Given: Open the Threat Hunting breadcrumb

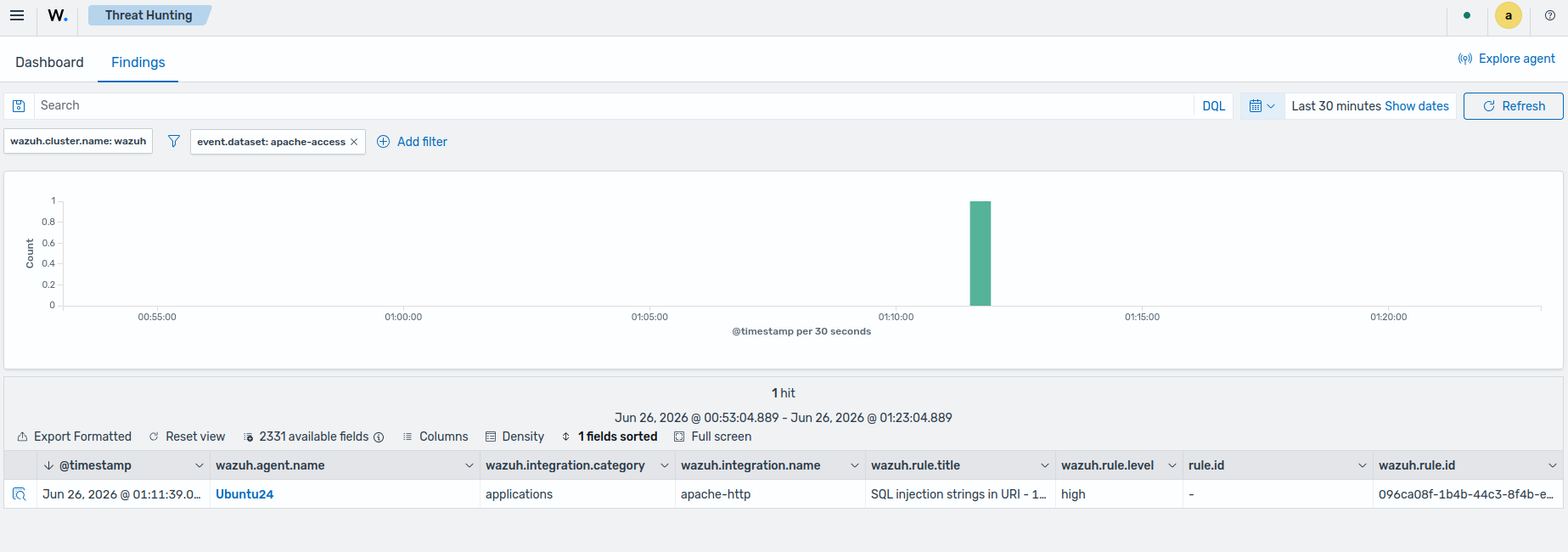Looking at the screenshot, I should pos(149,15).
